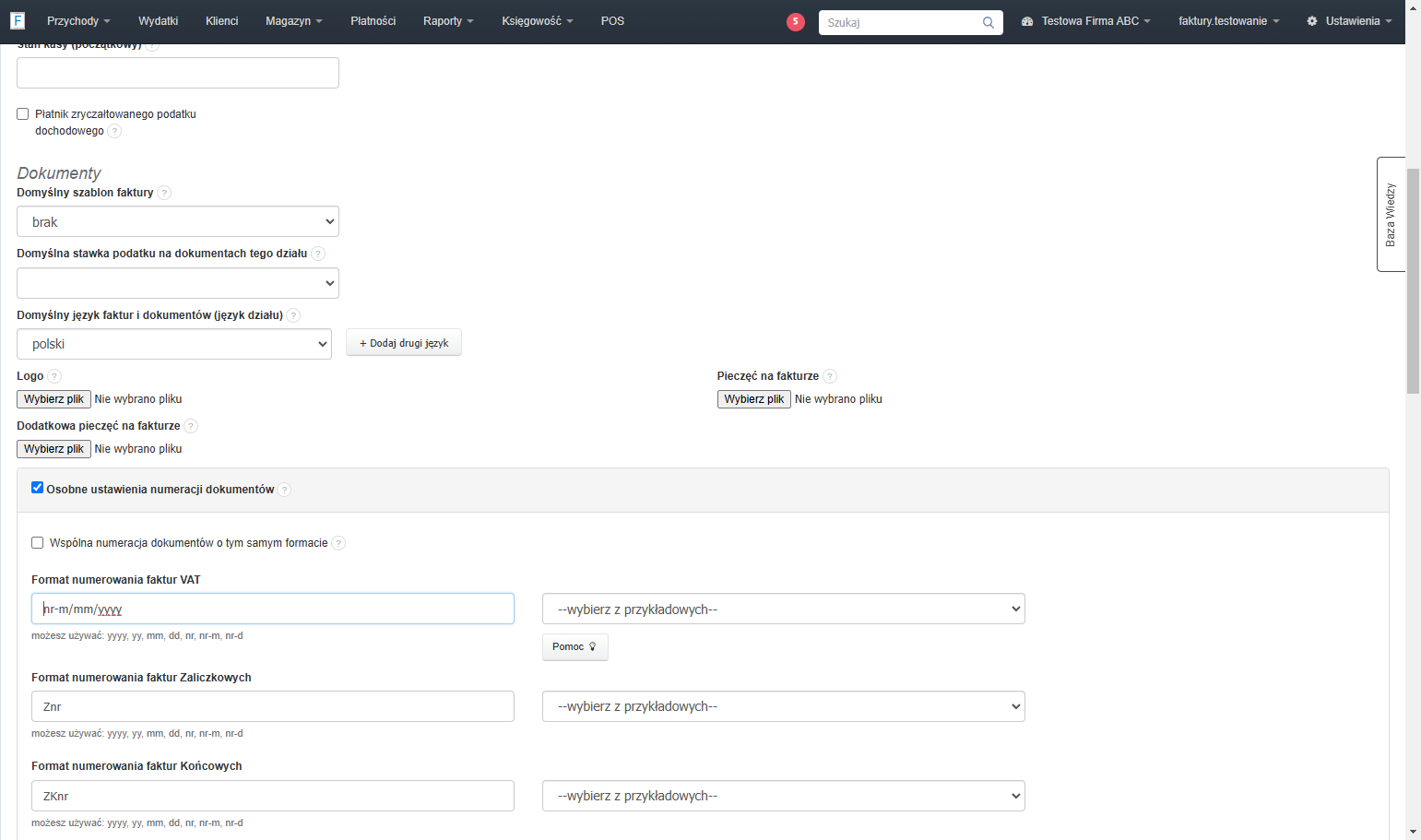The width and height of the screenshot is (1421, 840).
Task: Click the ZKnr numbering format field
Action: [x=273, y=796]
